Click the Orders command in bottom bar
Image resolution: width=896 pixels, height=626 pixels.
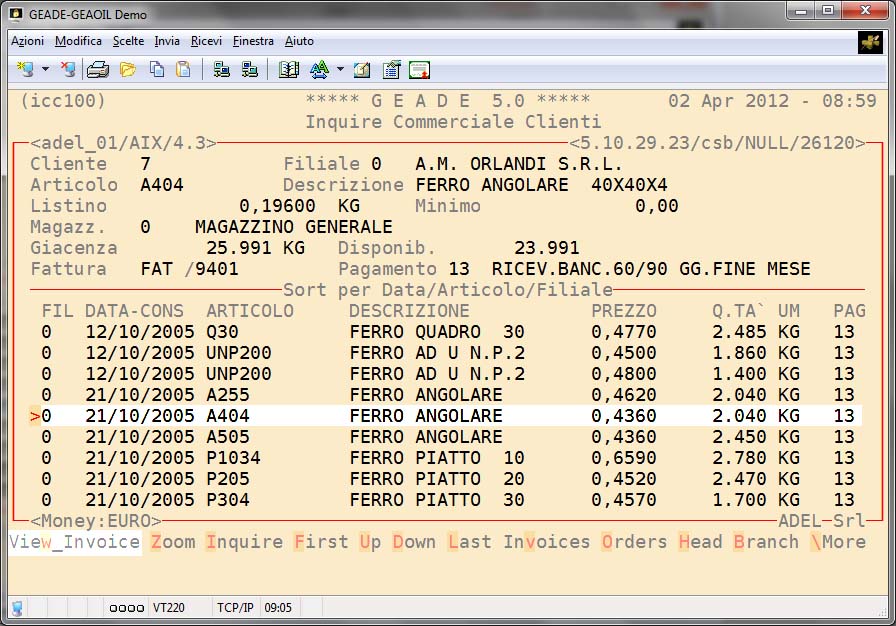634,542
